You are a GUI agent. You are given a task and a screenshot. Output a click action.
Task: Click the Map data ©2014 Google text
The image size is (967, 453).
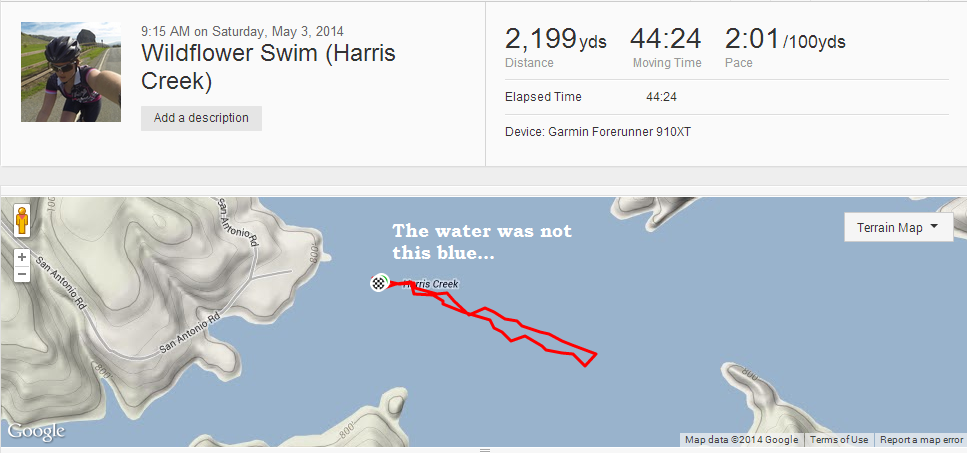741,440
